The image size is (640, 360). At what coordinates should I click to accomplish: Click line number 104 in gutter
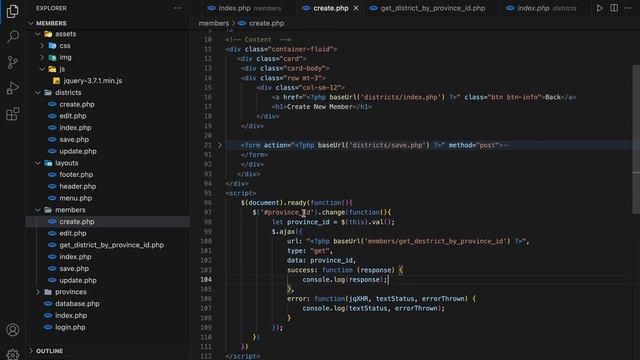[x=206, y=280]
